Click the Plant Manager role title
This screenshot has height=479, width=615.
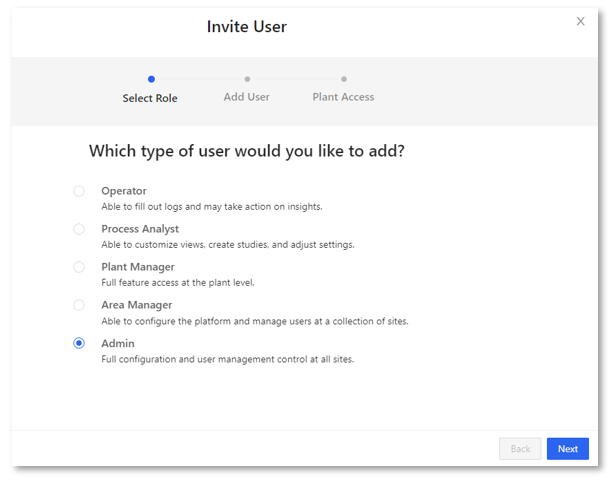pyautogui.click(x=138, y=267)
